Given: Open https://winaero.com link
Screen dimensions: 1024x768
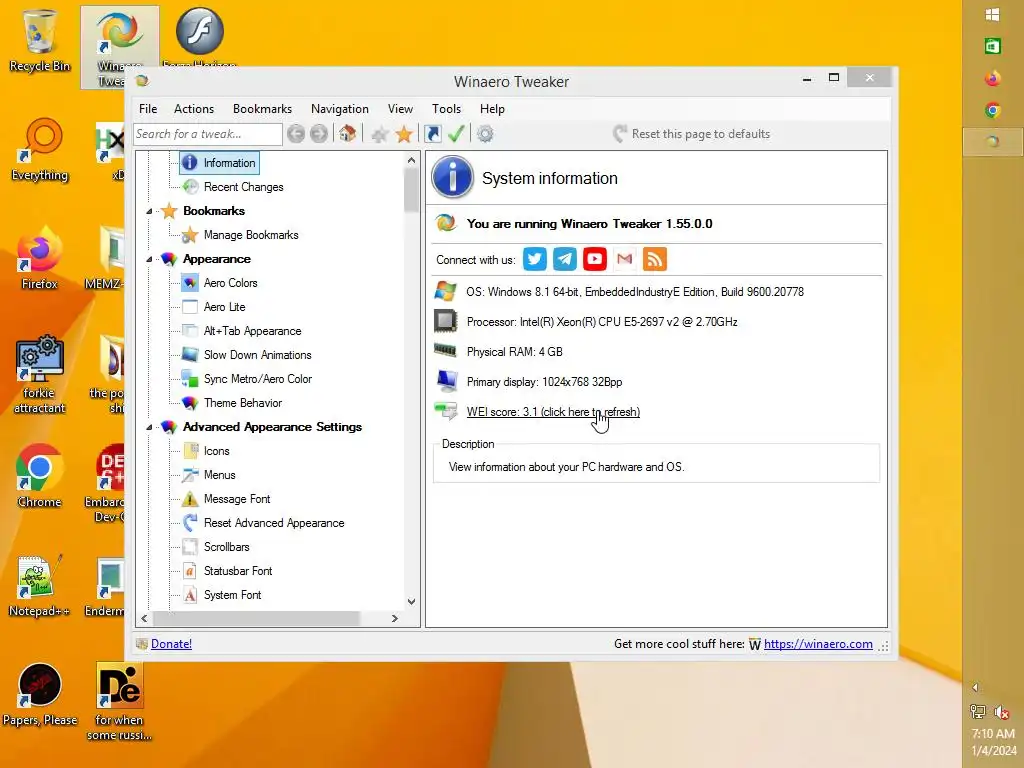Looking at the screenshot, I should tap(818, 644).
